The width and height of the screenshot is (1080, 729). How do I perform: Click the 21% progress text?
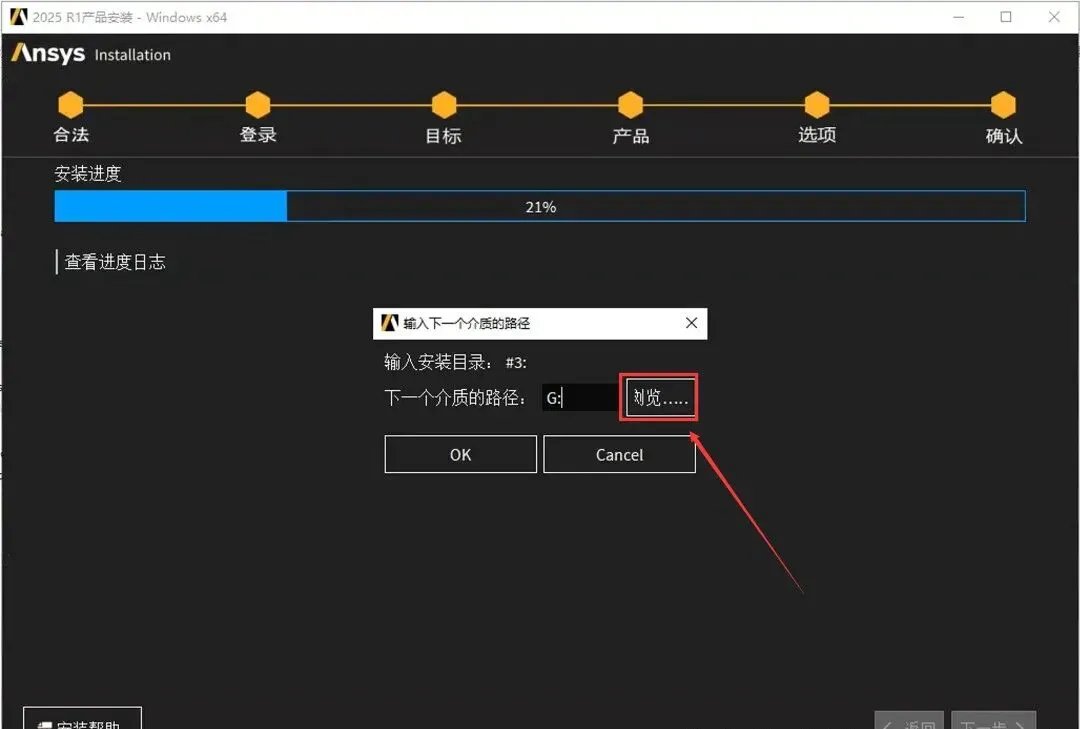point(541,207)
